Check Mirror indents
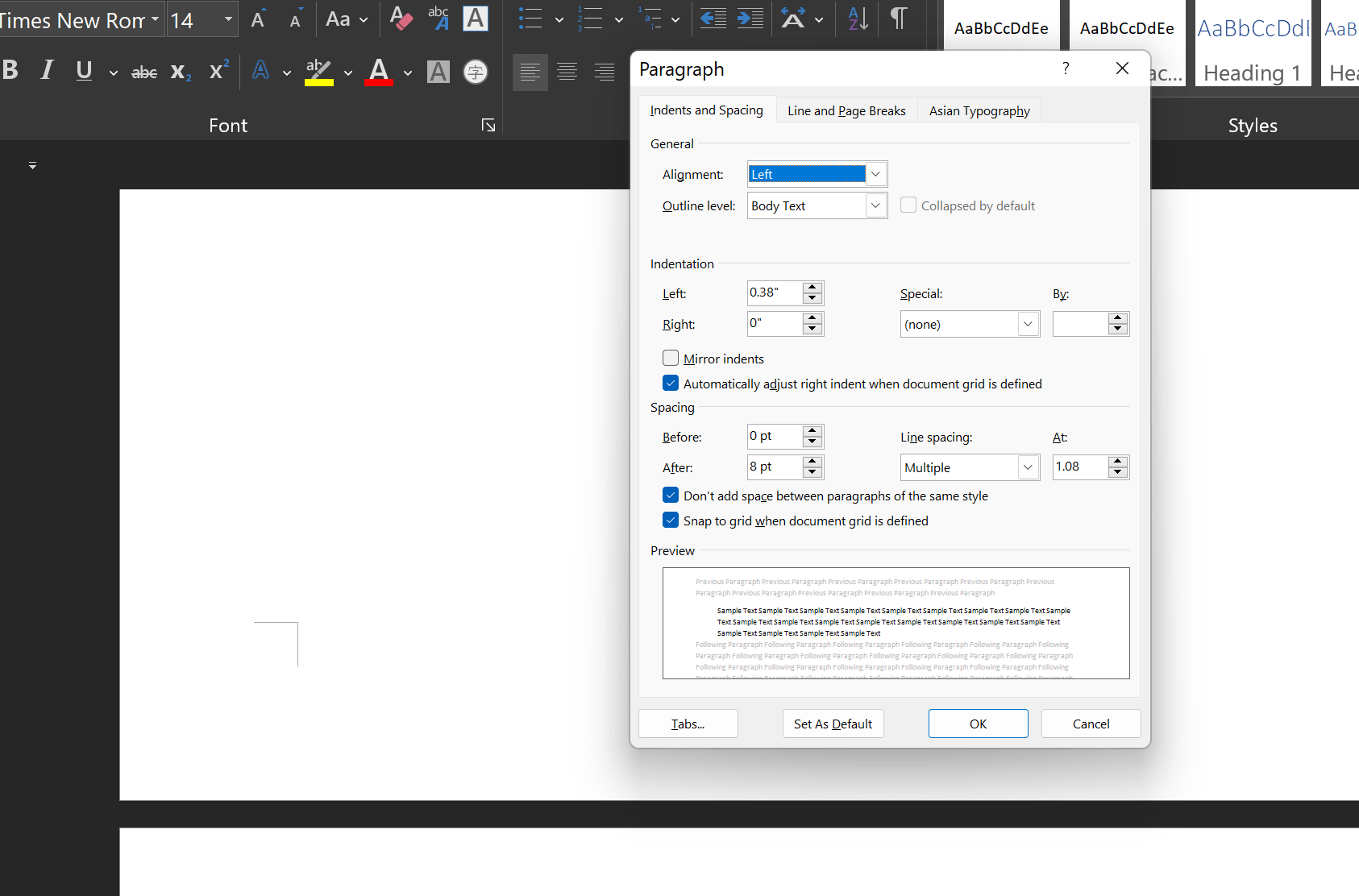The height and width of the screenshot is (896, 1359). pyautogui.click(x=671, y=358)
